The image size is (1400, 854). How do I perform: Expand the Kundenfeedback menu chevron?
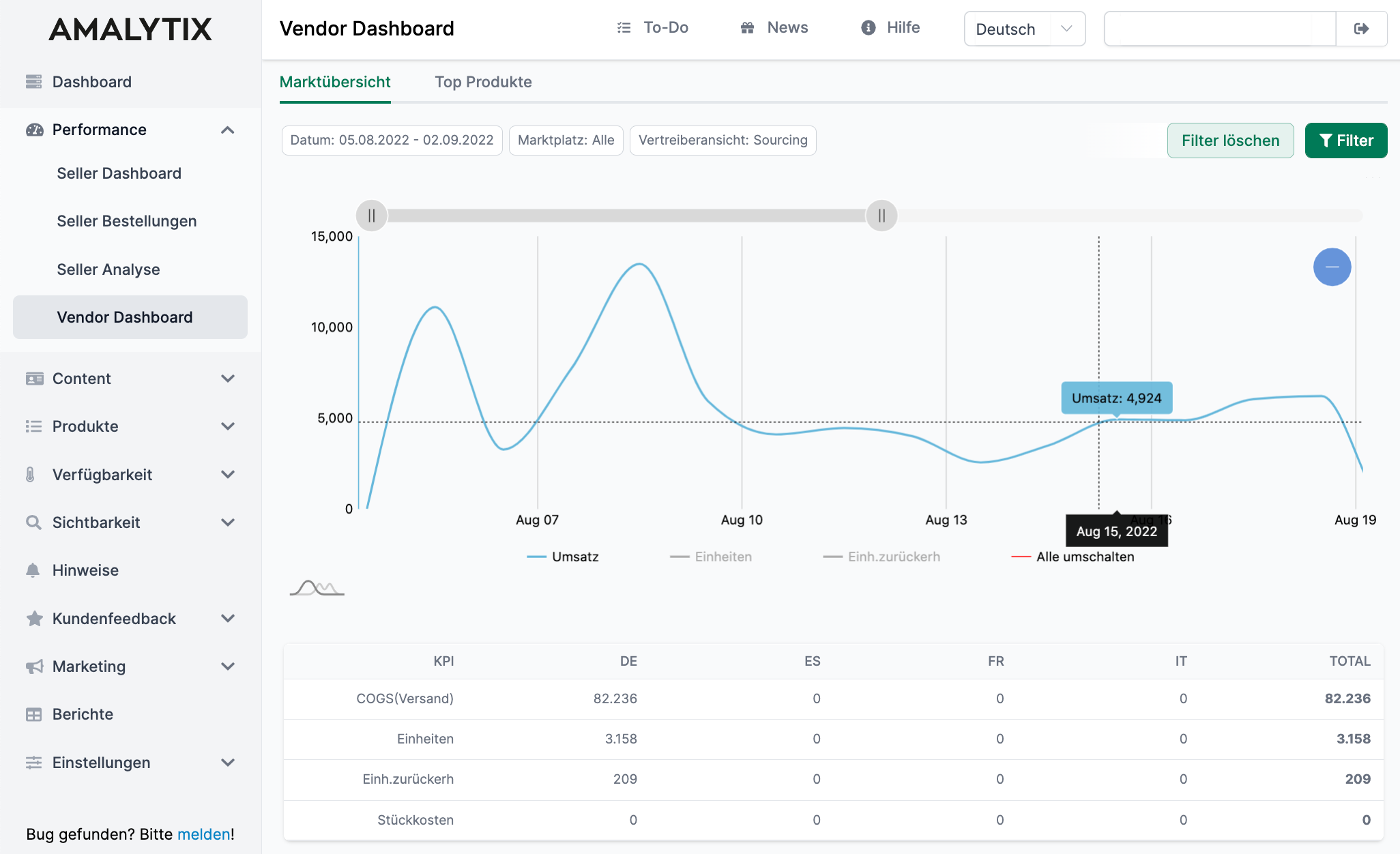[x=228, y=619]
